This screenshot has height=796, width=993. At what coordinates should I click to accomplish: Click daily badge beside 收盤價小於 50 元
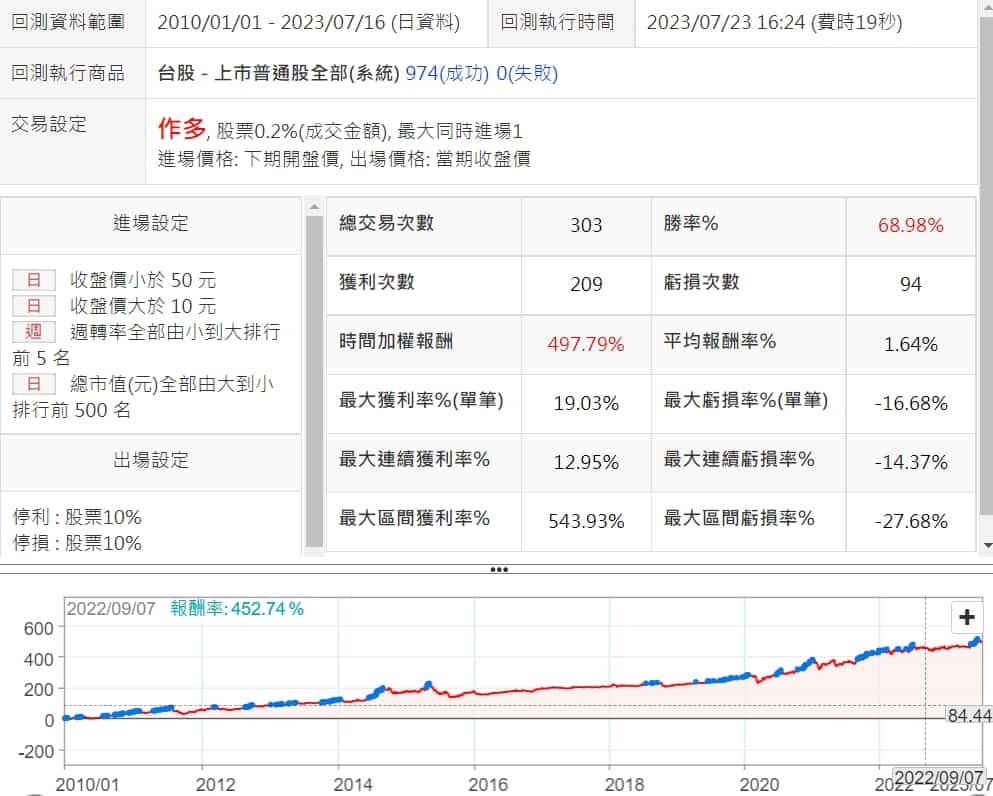[33, 280]
